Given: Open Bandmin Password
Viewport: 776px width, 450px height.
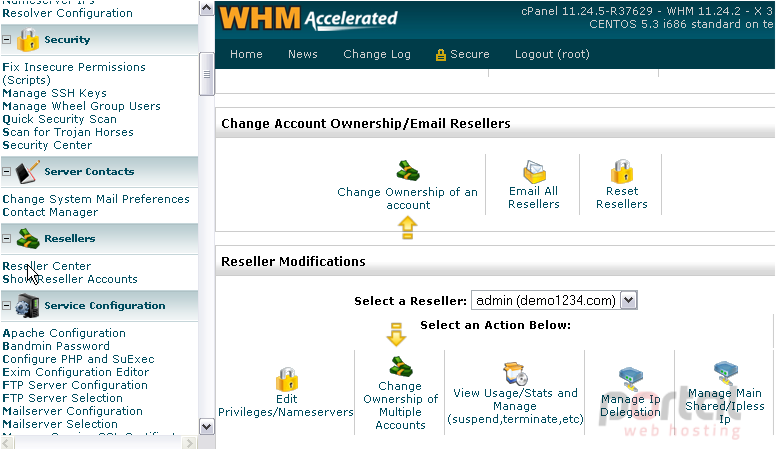Looking at the screenshot, I should click(x=56, y=346).
